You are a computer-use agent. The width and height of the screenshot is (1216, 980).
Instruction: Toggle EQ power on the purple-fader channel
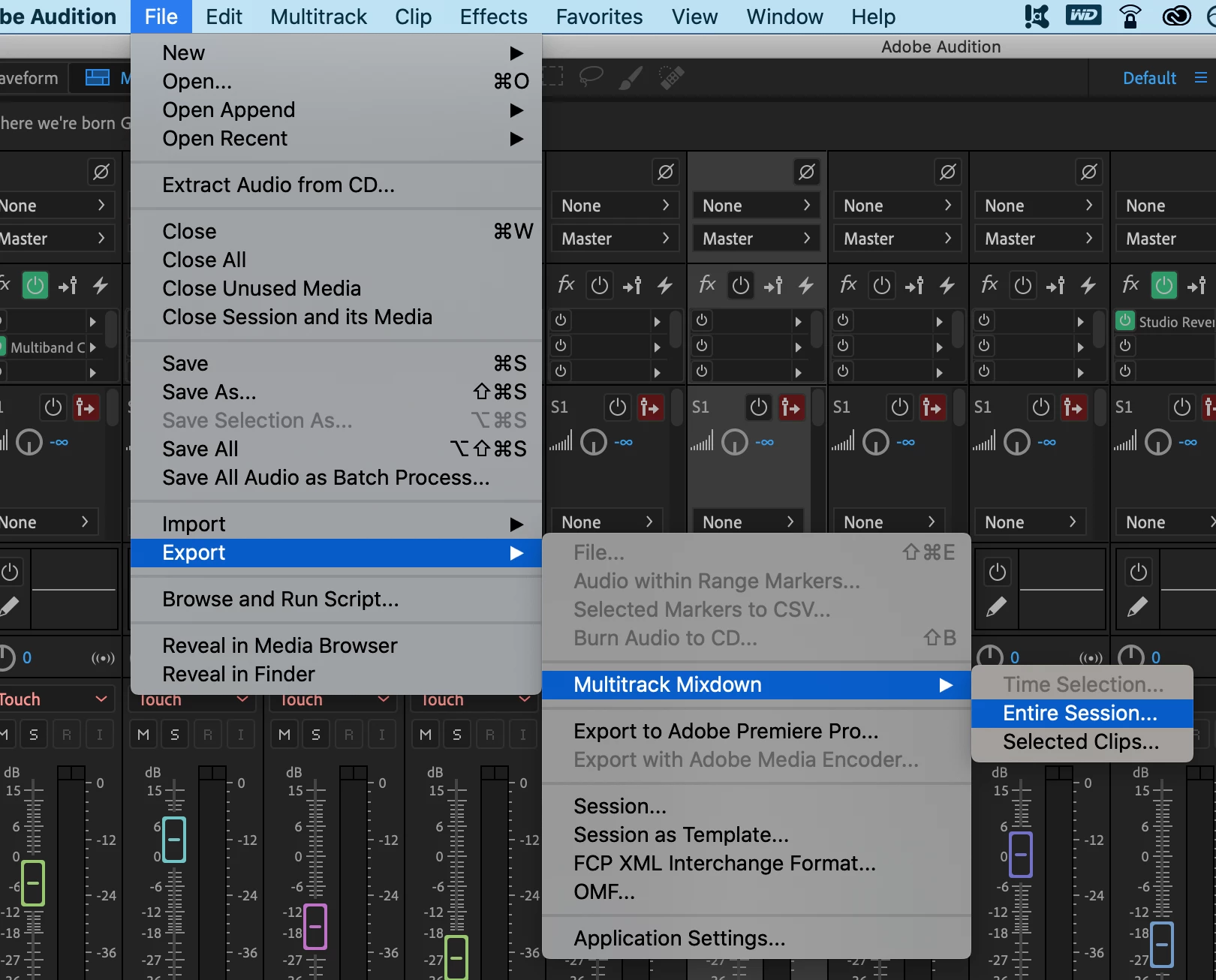(x=997, y=572)
